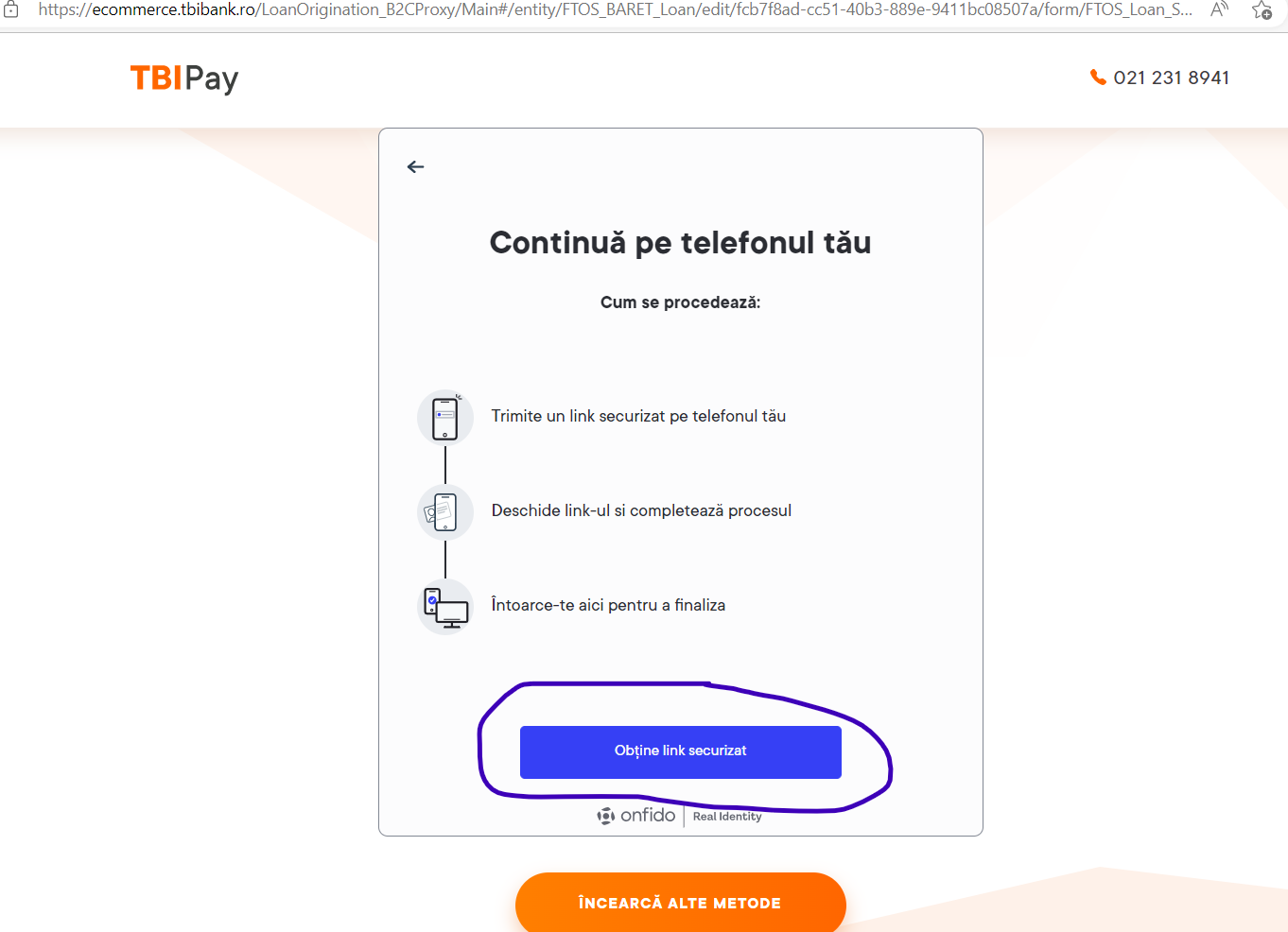Activate the Read Aloud browser icon

pos(1218,9)
